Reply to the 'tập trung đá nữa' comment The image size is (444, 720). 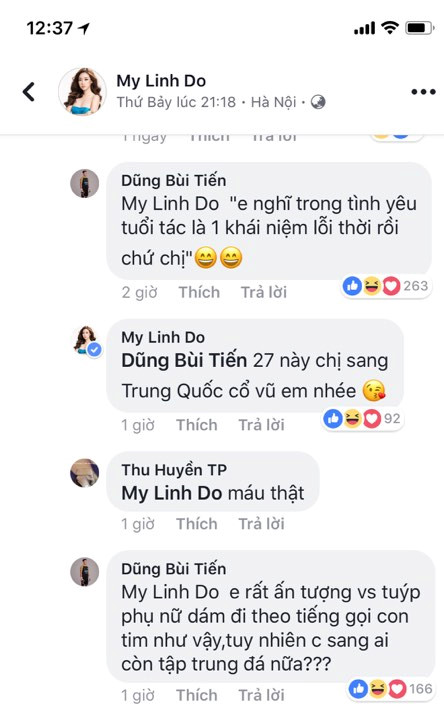(x=261, y=695)
